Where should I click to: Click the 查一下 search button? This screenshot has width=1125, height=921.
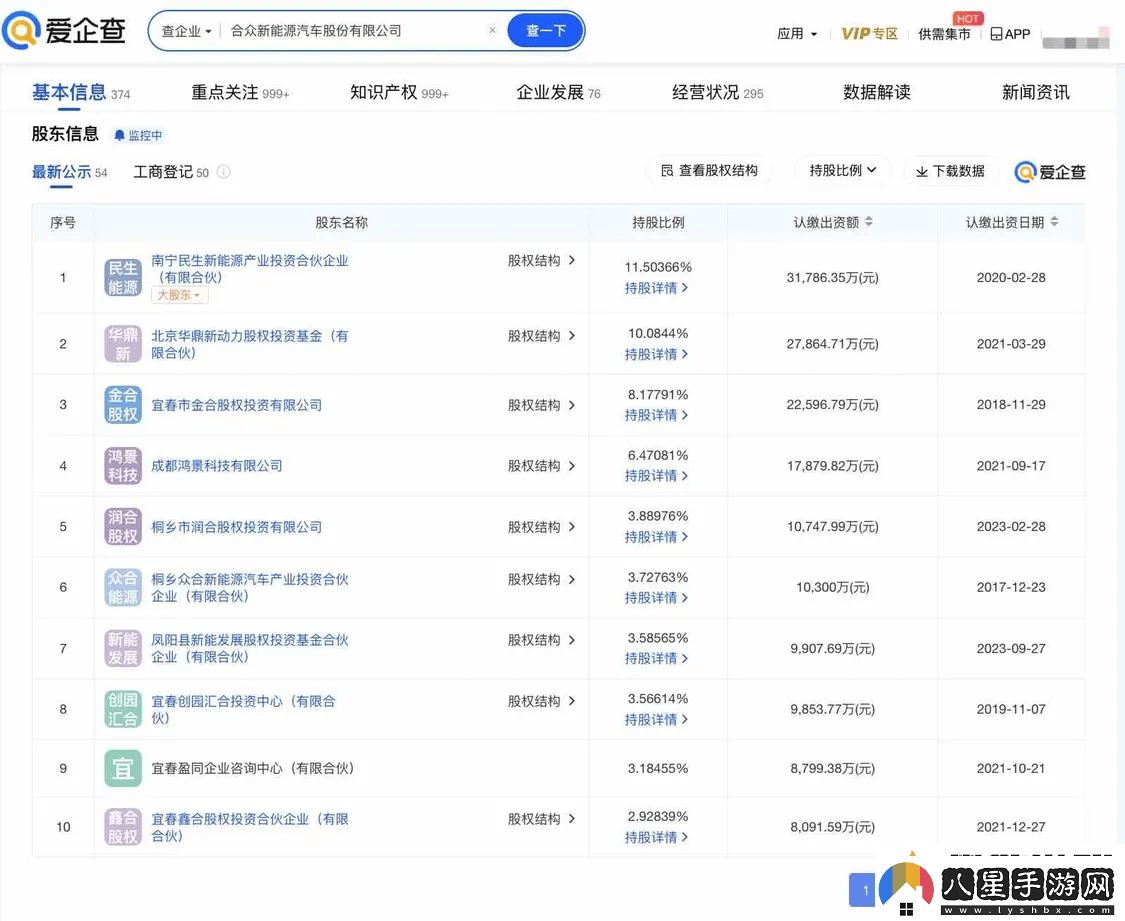(545, 31)
